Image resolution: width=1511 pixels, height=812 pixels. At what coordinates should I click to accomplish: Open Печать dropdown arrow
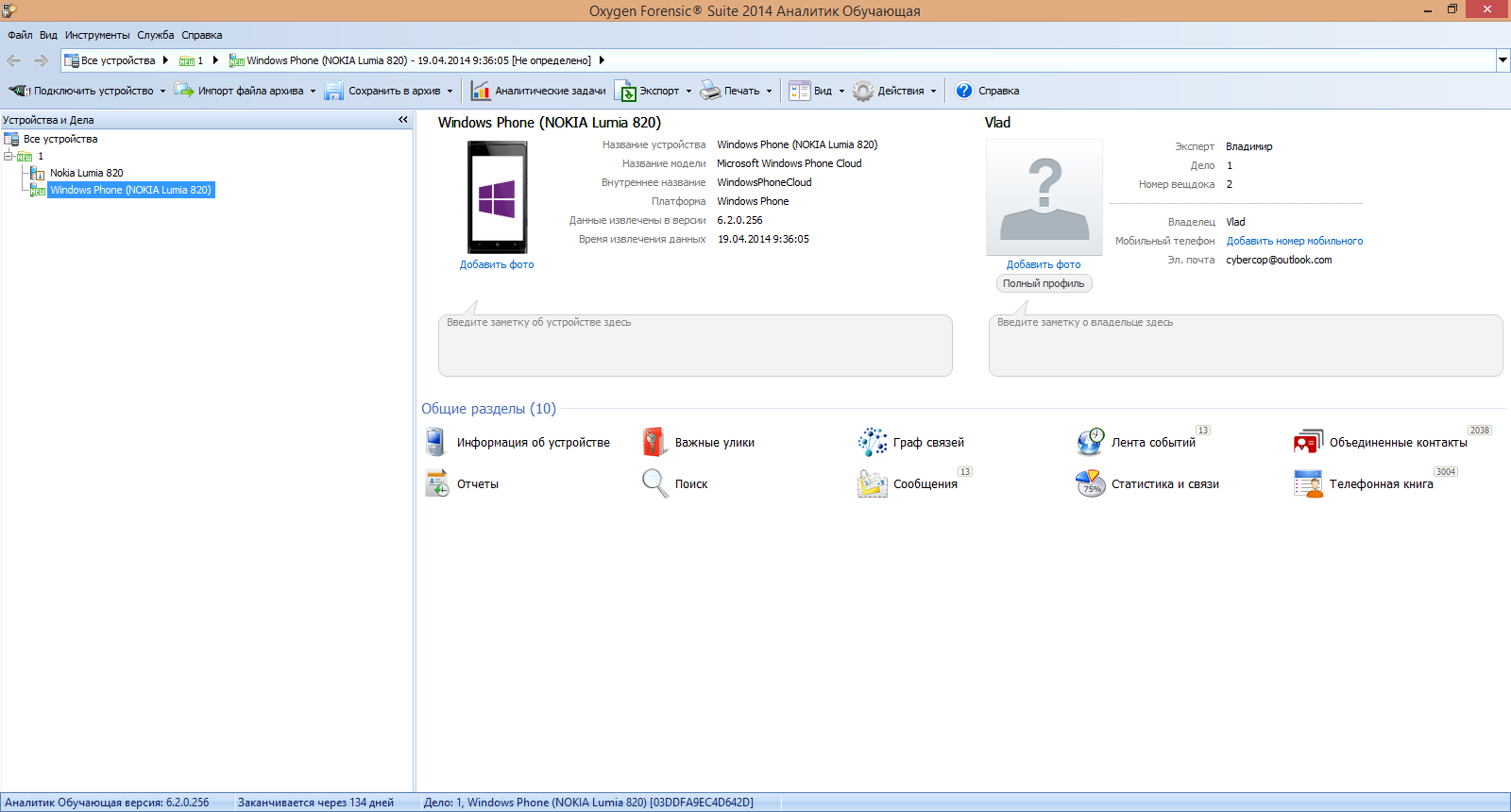(x=769, y=92)
